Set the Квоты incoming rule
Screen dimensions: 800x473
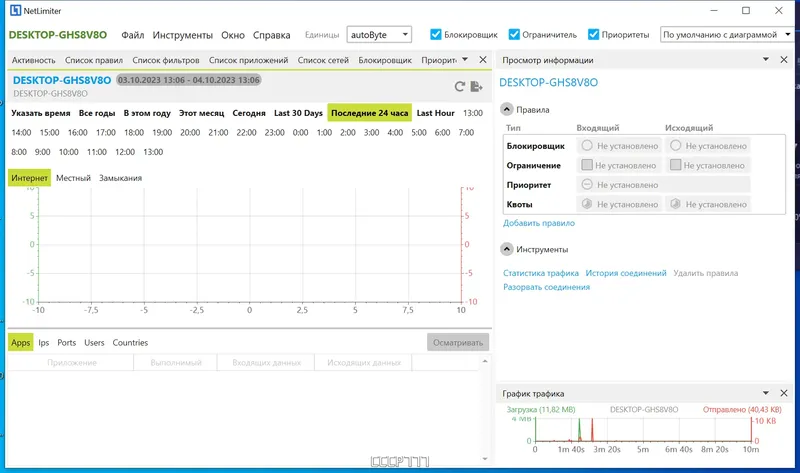click(619, 204)
